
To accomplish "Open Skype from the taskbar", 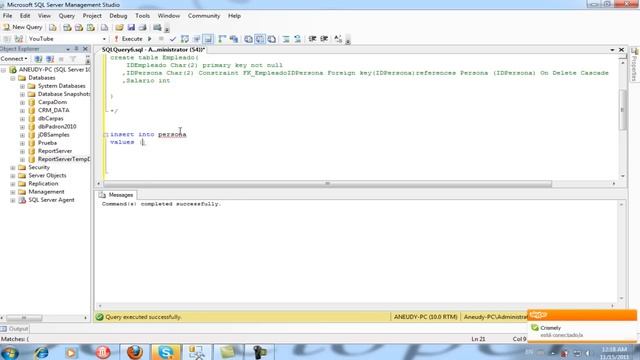I will (x=166, y=352).
